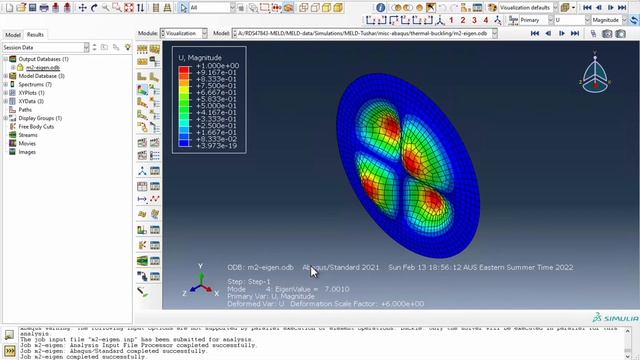This screenshot has height=360, width=640.
Task: Select the Magnify view tool
Action: click(x=106, y=7)
